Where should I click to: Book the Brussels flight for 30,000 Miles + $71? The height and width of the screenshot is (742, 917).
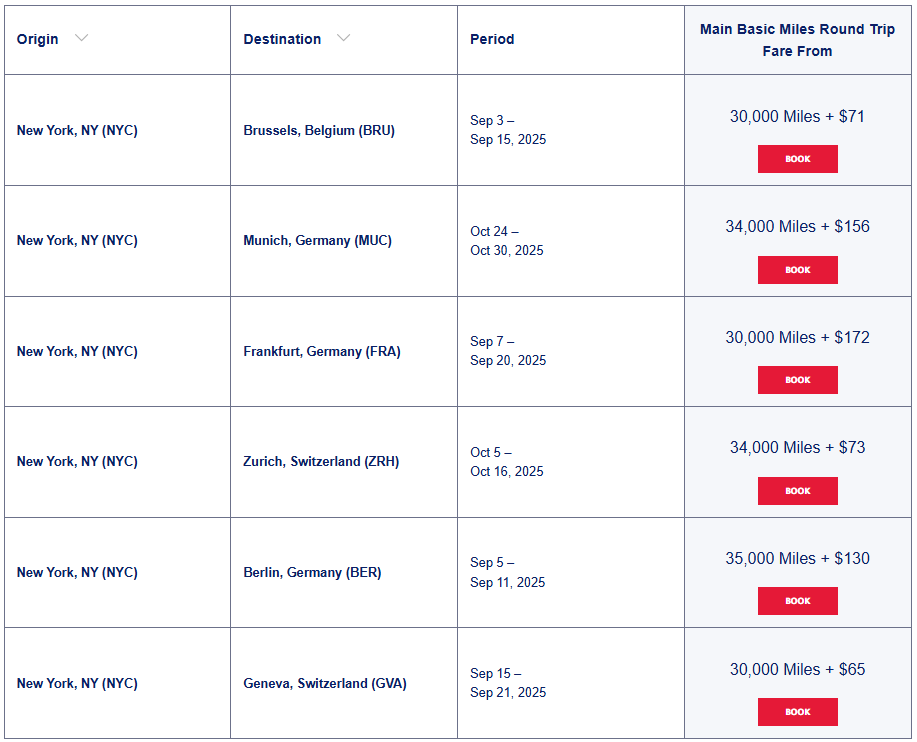point(797,159)
